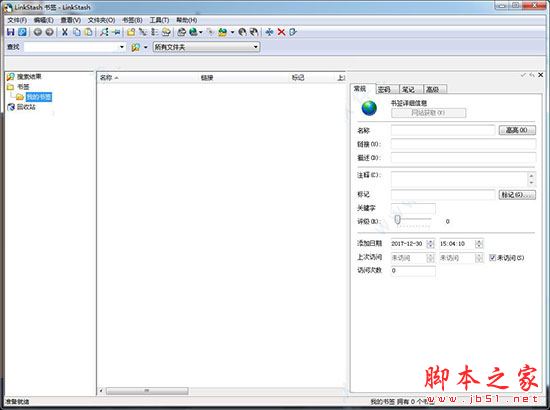This screenshot has width=550, height=410.
Task: Select the 书签 root tree node
Action: [x=23, y=87]
